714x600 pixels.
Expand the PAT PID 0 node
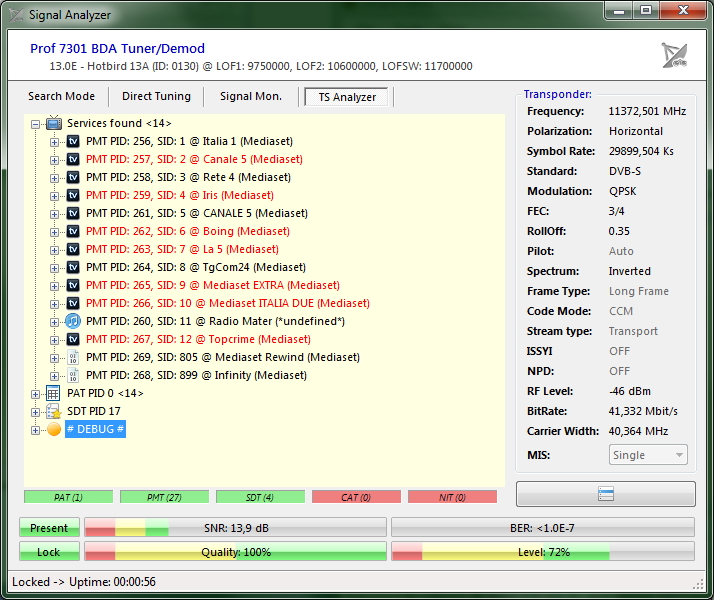tap(35, 394)
